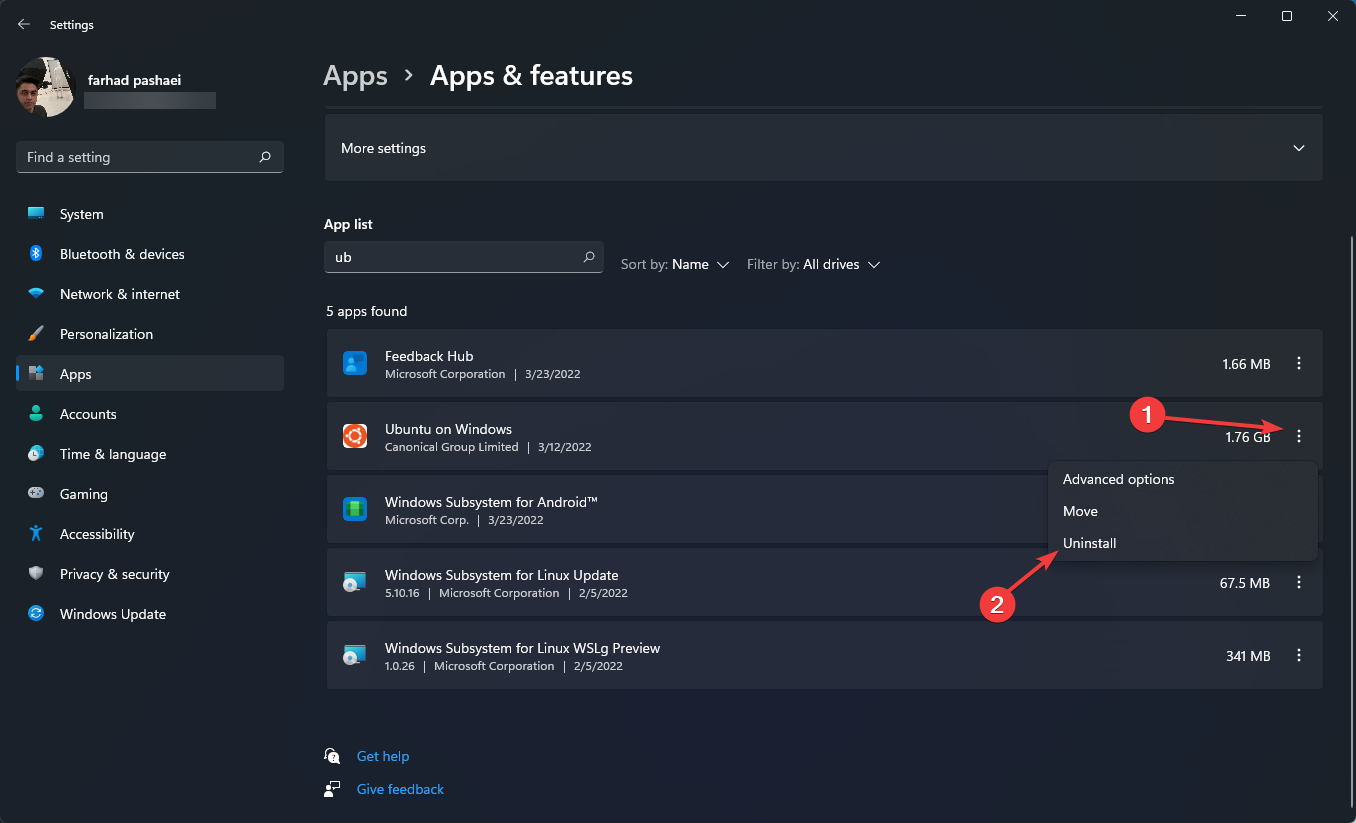Open the Ubuntu on Windows app icon
The image size is (1356, 823).
355,436
